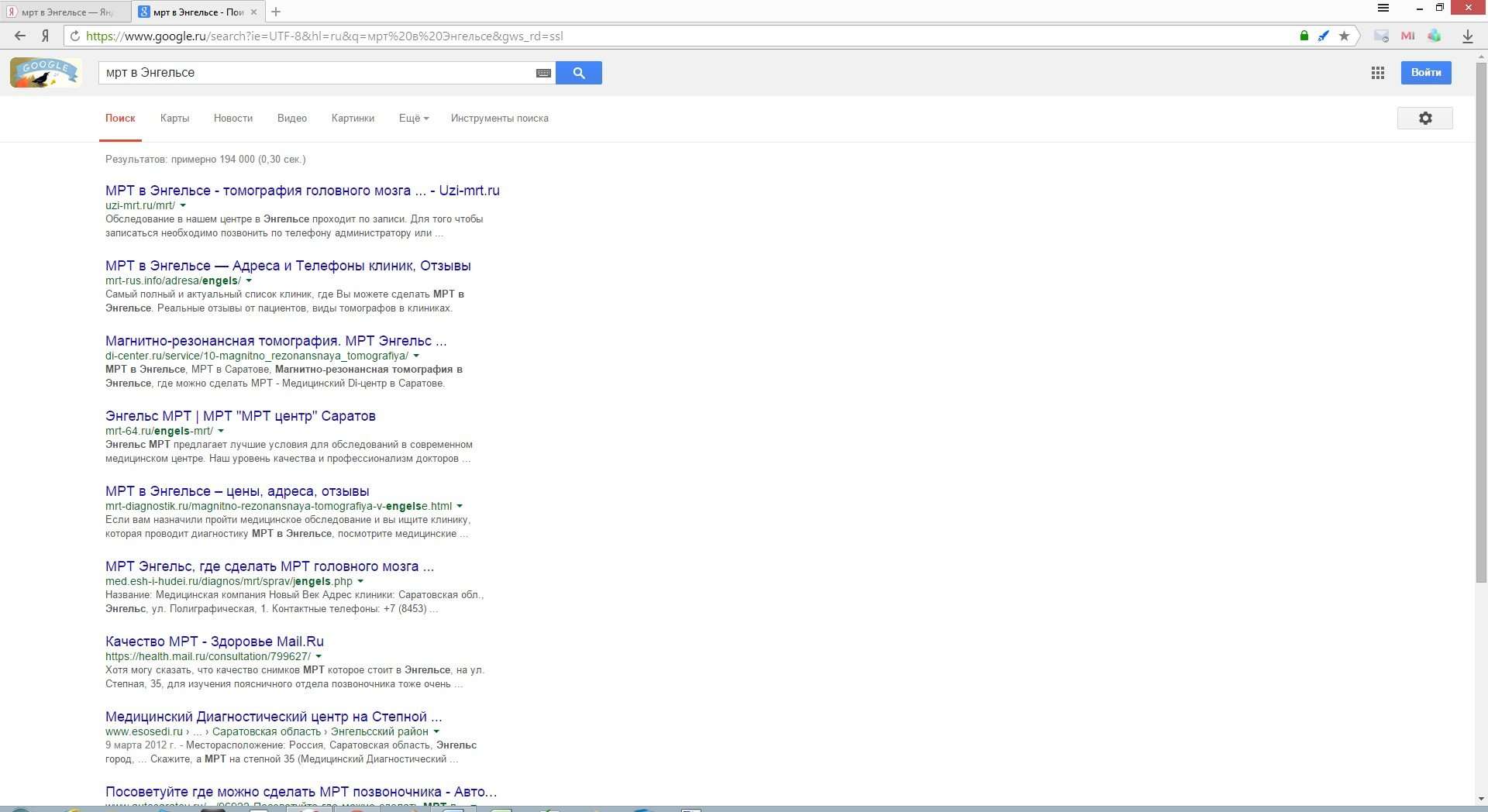Open result 'Энгельс МРТ | МРТ "МРТ центр" Саратов'
This screenshot has width=1488, height=812.
pos(240,416)
